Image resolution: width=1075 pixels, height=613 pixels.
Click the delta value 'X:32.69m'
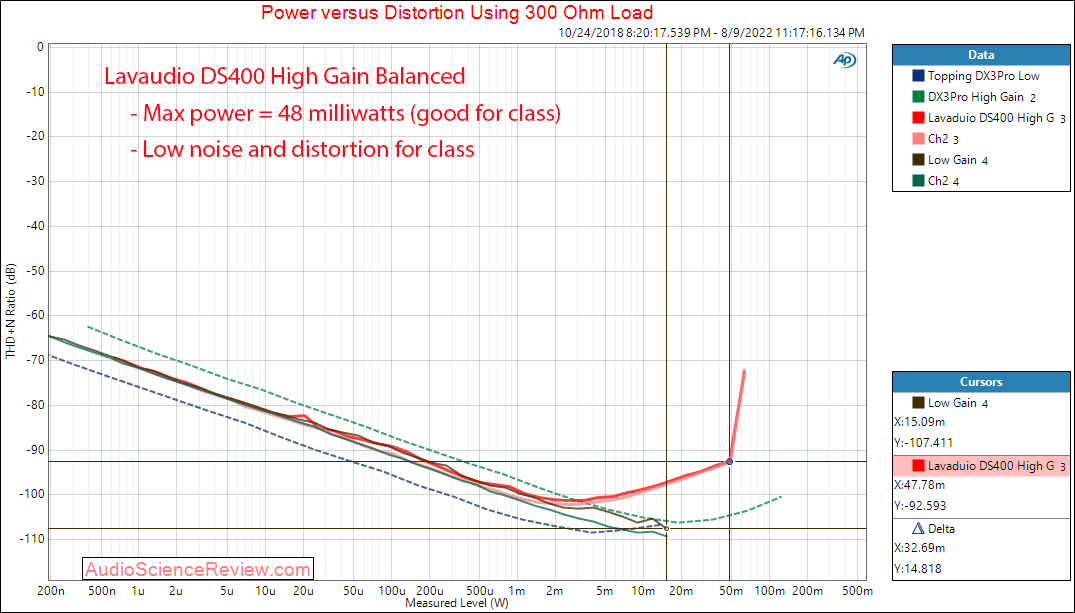[x=919, y=548]
